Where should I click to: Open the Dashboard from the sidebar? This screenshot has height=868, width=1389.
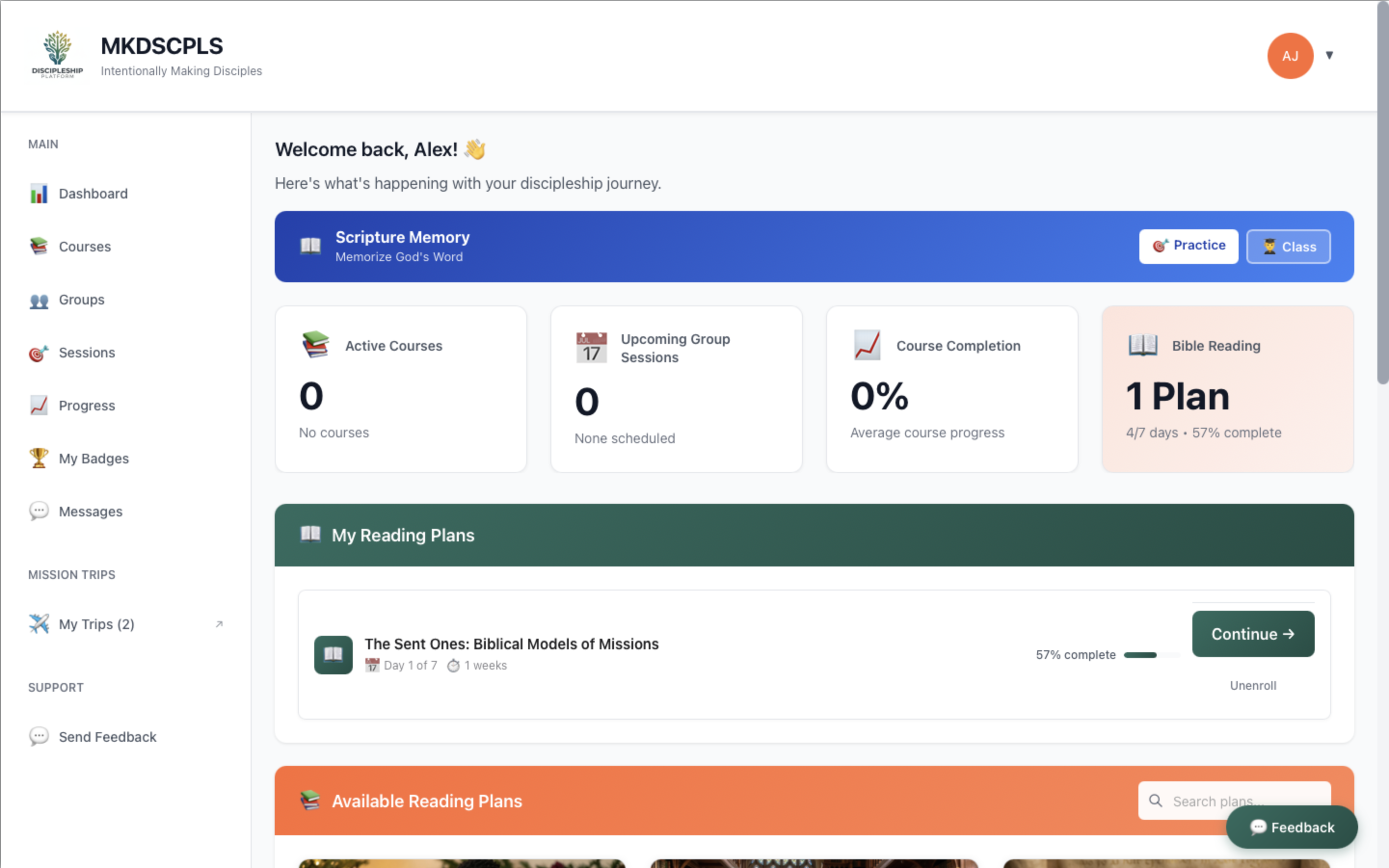(x=93, y=194)
